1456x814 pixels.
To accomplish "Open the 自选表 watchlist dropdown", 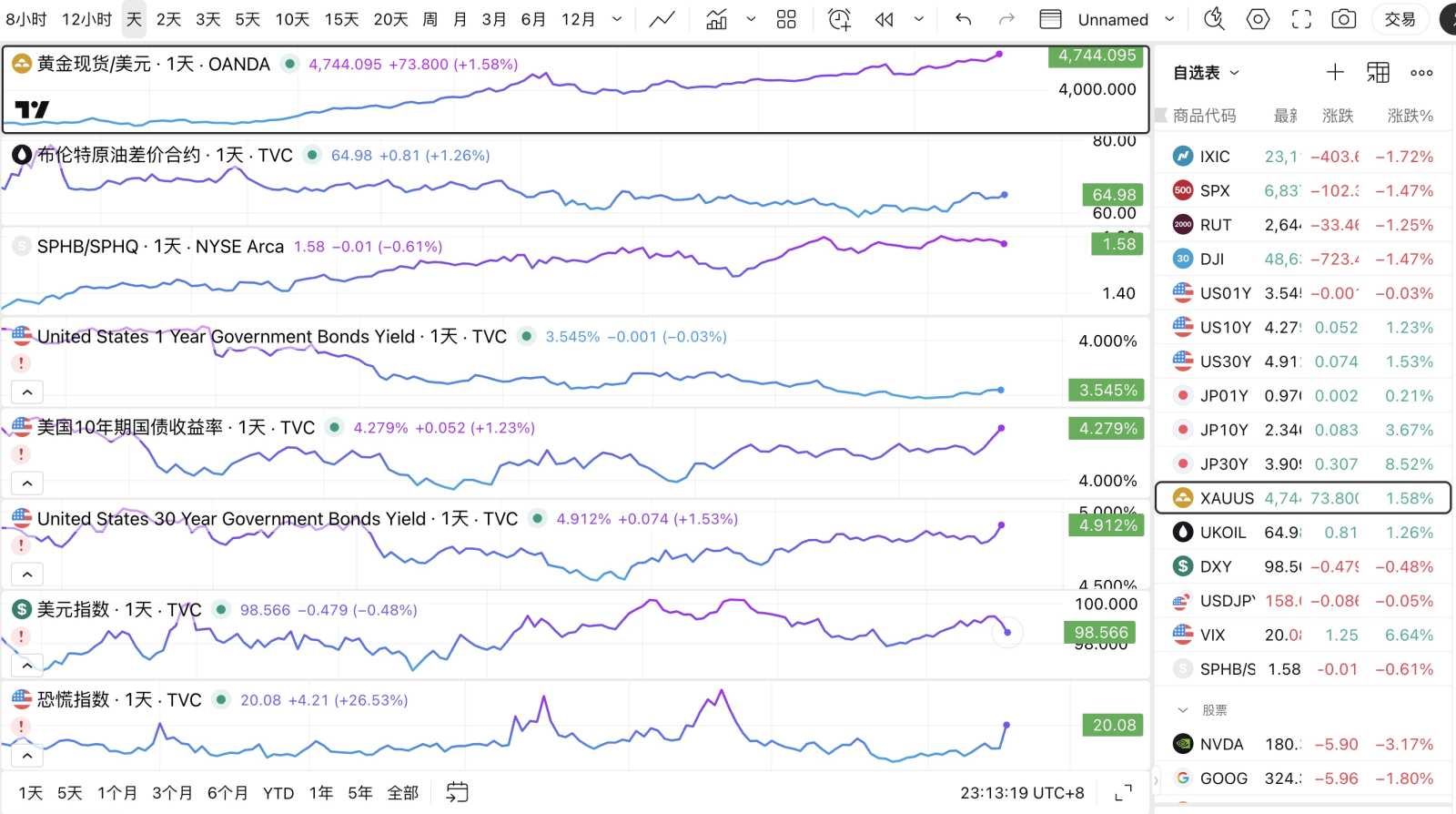I will tap(1206, 72).
